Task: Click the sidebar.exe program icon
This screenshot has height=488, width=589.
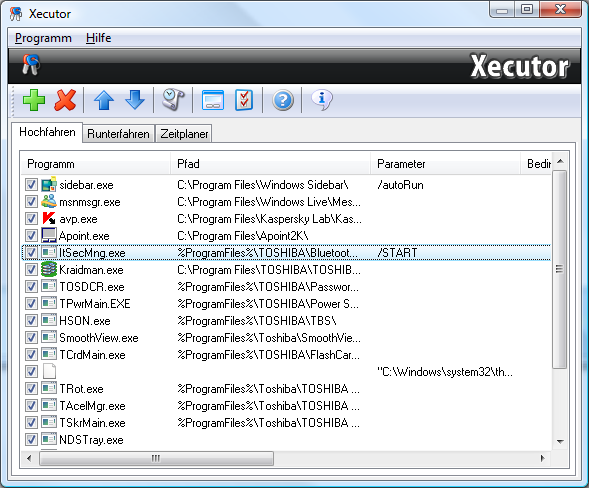Action: [49, 185]
